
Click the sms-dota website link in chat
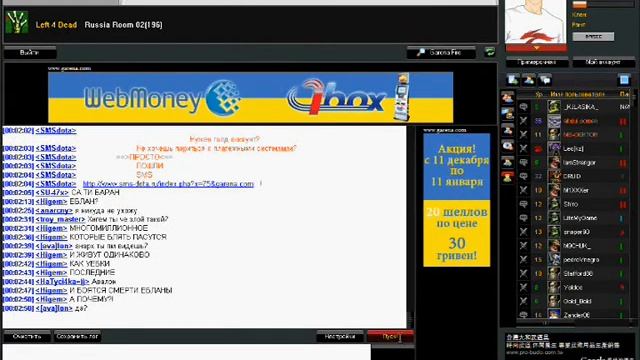tap(168, 184)
